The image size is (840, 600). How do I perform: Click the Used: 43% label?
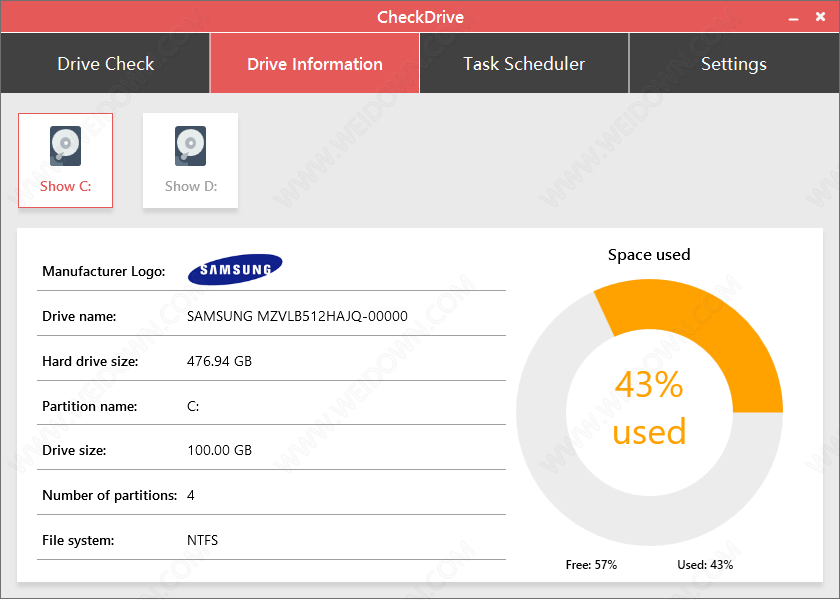(705, 565)
